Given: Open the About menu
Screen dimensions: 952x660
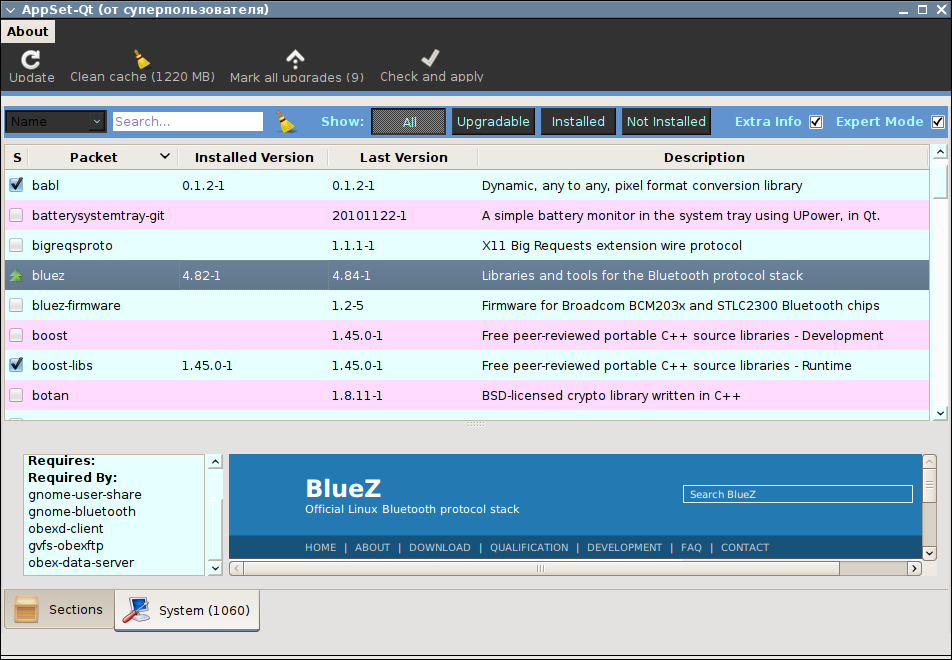Looking at the screenshot, I should point(28,32).
